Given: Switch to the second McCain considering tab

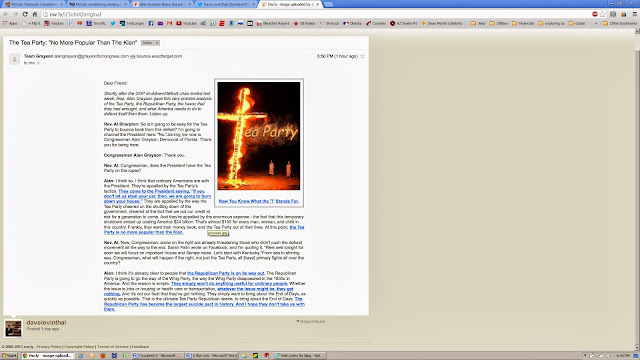Looking at the screenshot, I should pos(98,4).
